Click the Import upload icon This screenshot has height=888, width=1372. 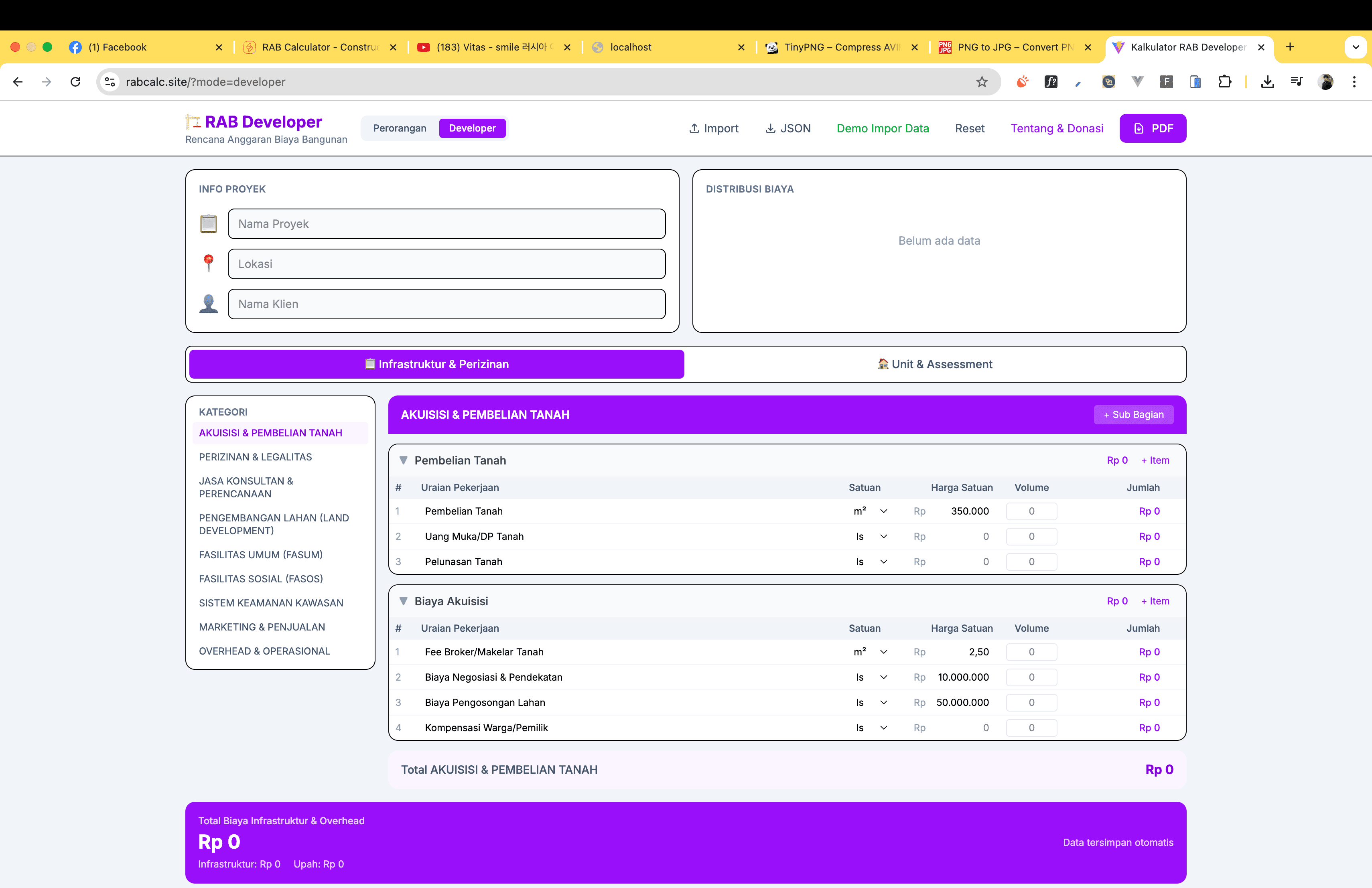pos(694,128)
